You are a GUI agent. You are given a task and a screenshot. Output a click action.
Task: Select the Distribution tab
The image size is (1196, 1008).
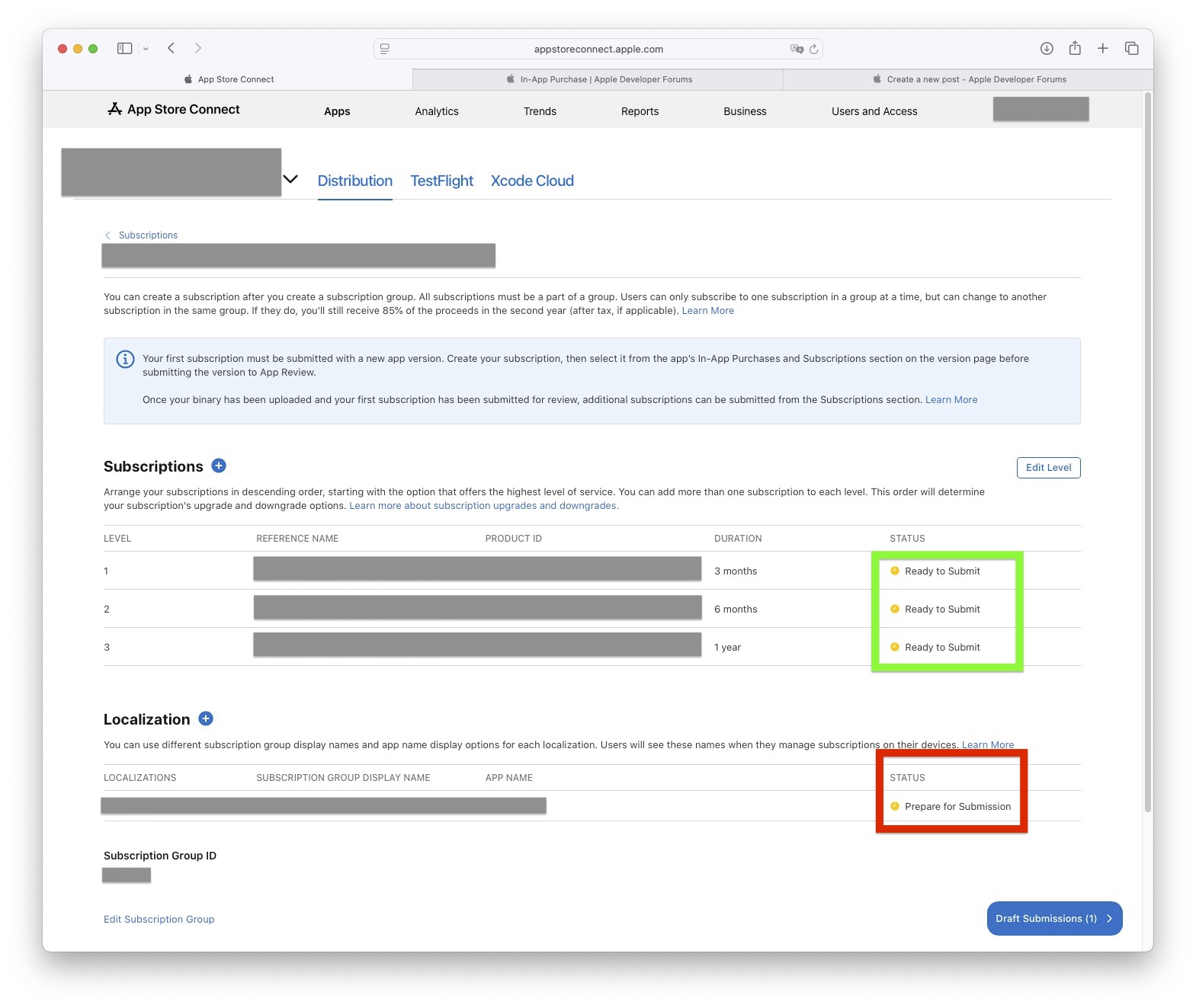(x=355, y=181)
